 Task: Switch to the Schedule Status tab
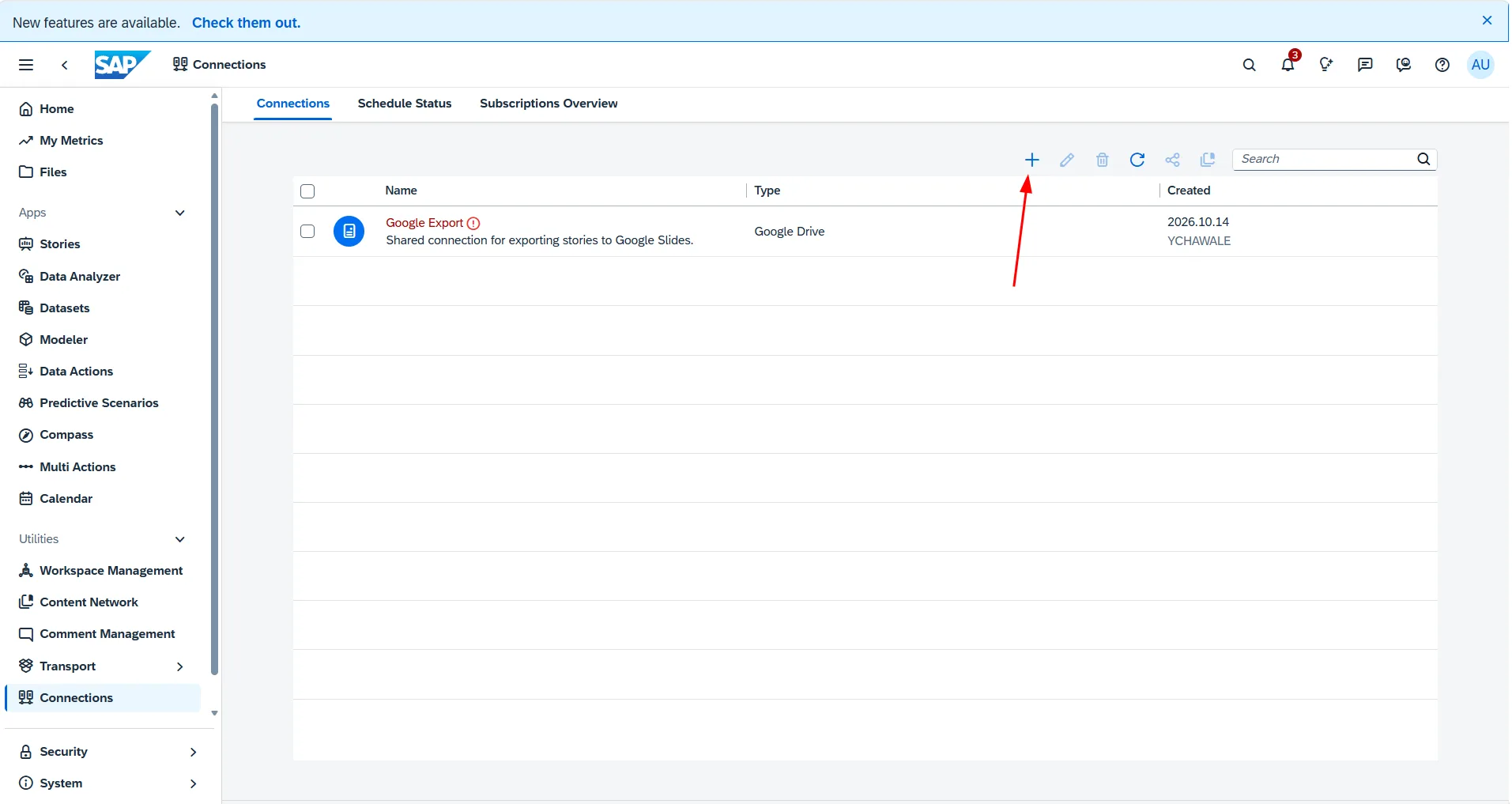point(405,104)
